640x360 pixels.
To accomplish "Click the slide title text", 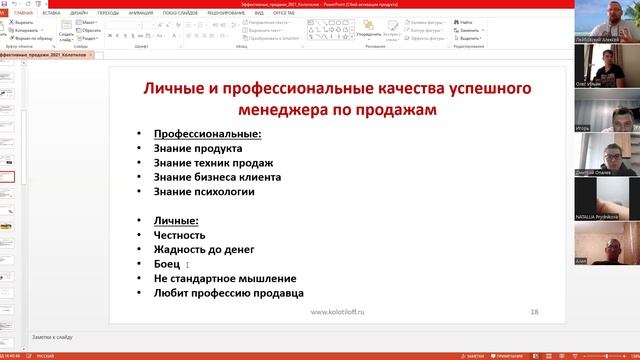I will (337, 98).
